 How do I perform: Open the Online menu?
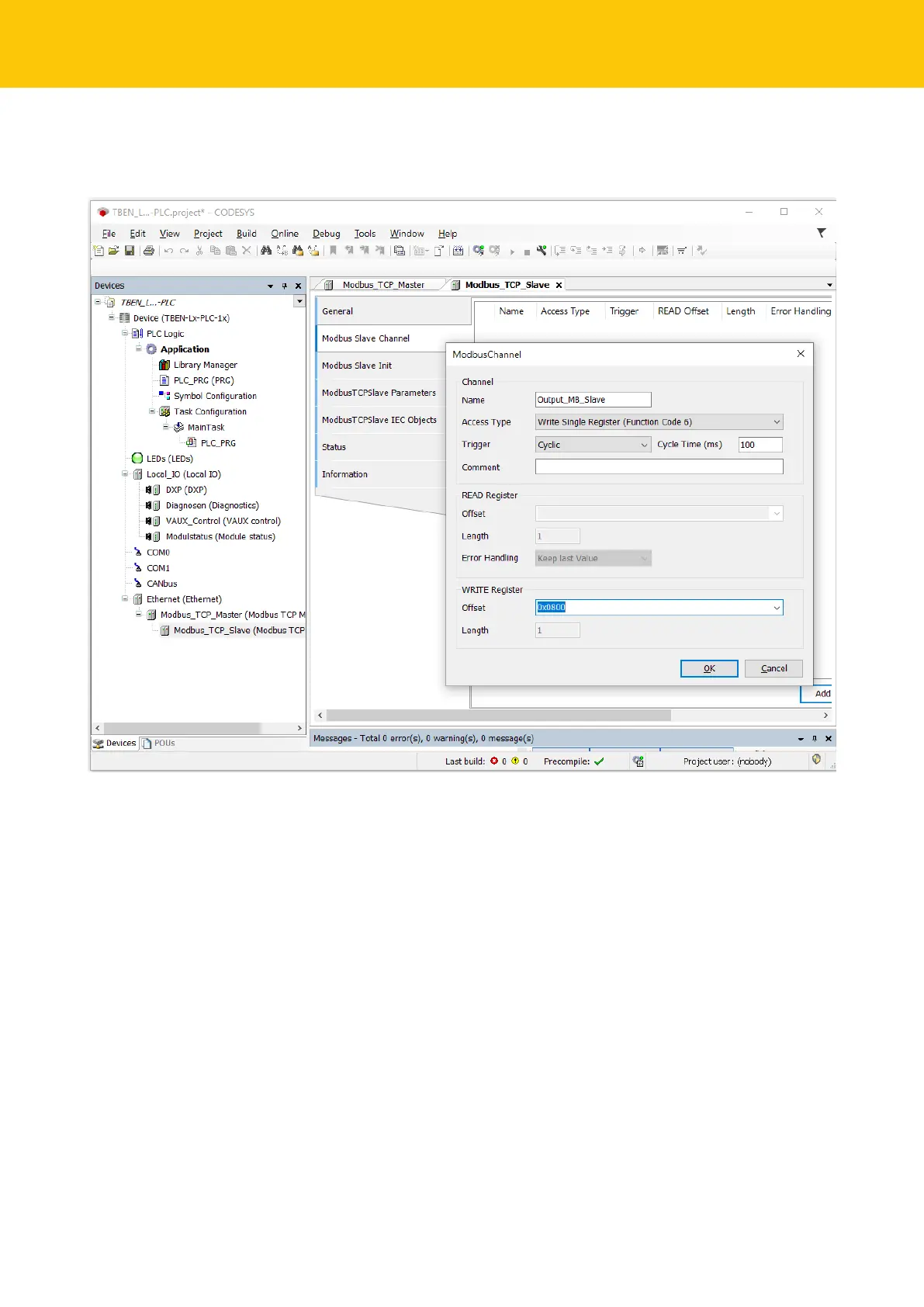pos(285,234)
